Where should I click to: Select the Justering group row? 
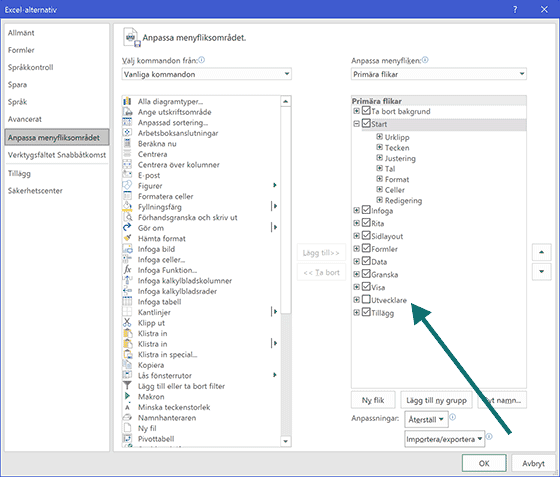coord(400,158)
